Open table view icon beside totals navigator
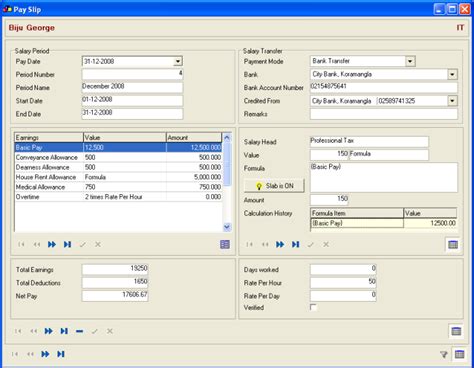The height and width of the screenshot is (368, 474). 456,331
